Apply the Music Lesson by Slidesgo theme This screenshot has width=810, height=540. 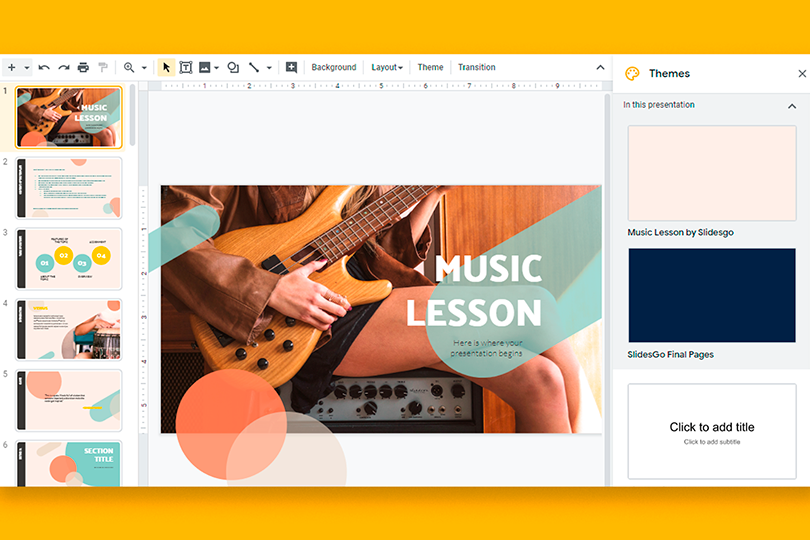712,173
